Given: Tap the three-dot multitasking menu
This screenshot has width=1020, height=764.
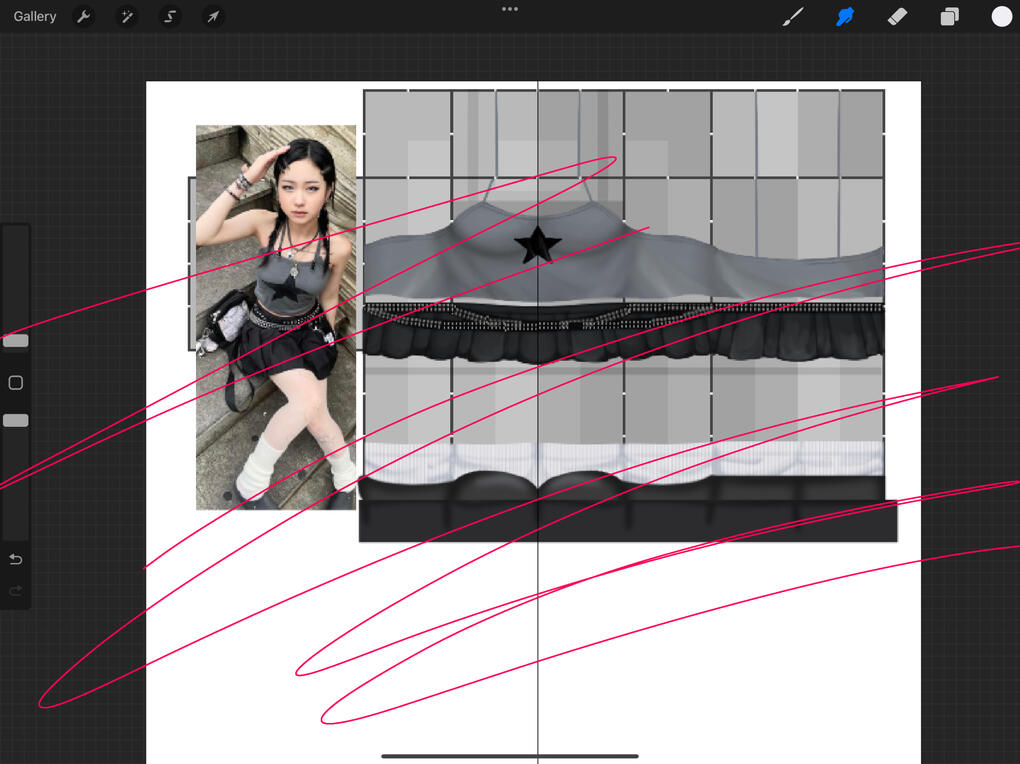Looking at the screenshot, I should tap(510, 9).
